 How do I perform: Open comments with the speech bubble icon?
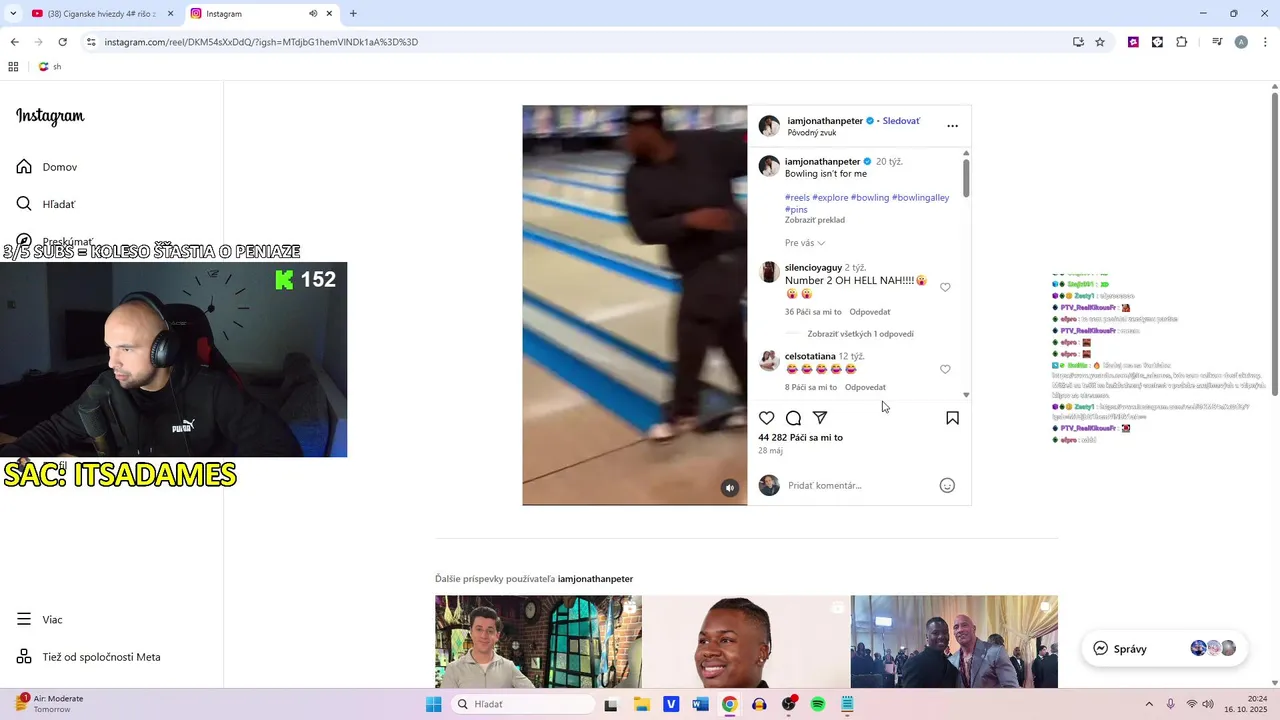click(x=793, y=418)
